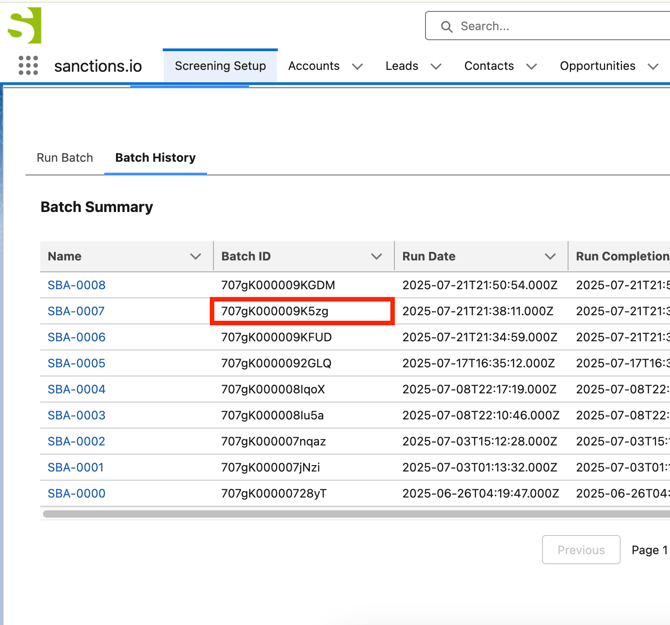Sort by the Run Date column header
Screen dimensions: 670x625
[x=481, y=256]
